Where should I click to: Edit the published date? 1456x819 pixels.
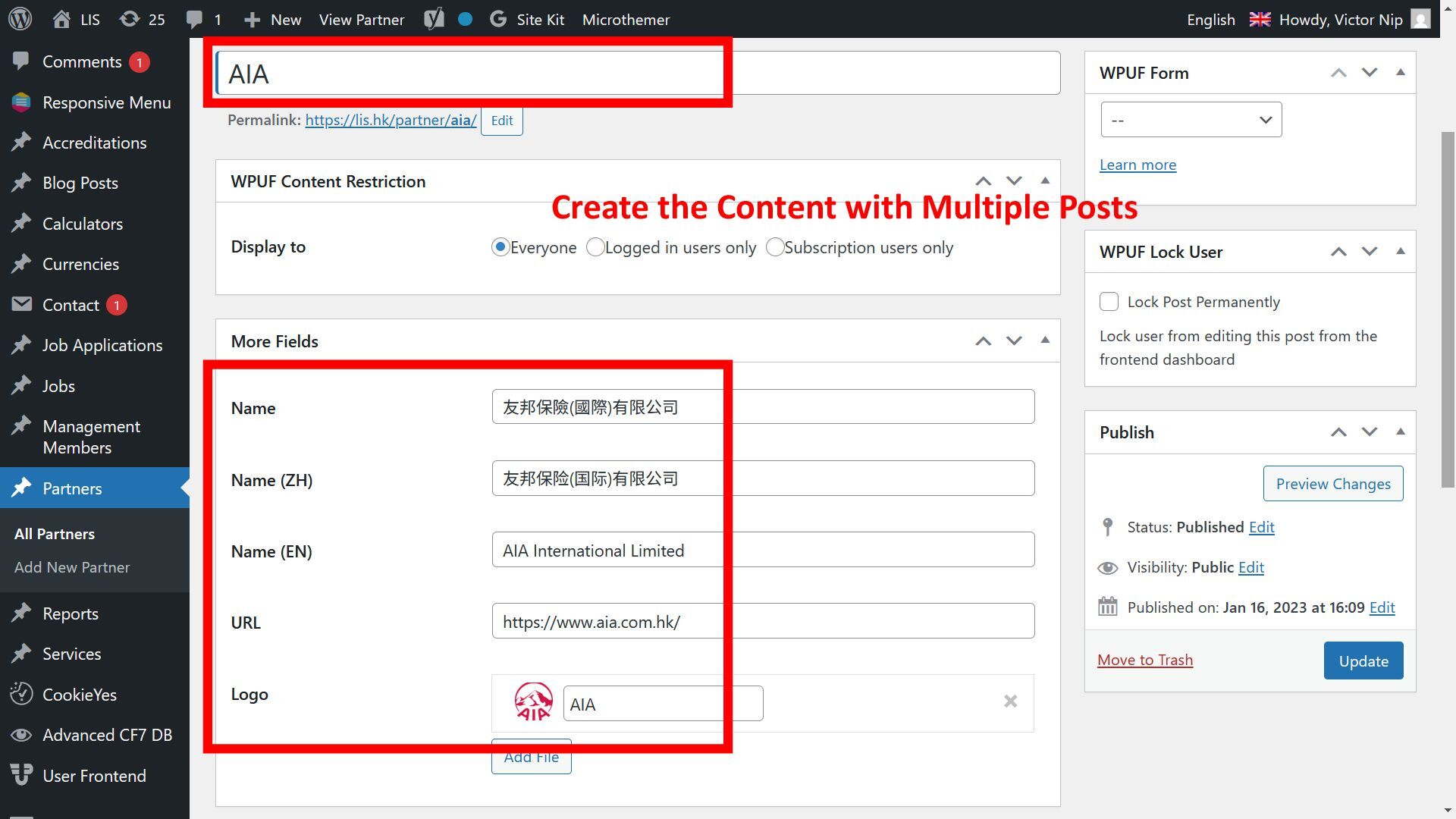(x=1382, y=607)
